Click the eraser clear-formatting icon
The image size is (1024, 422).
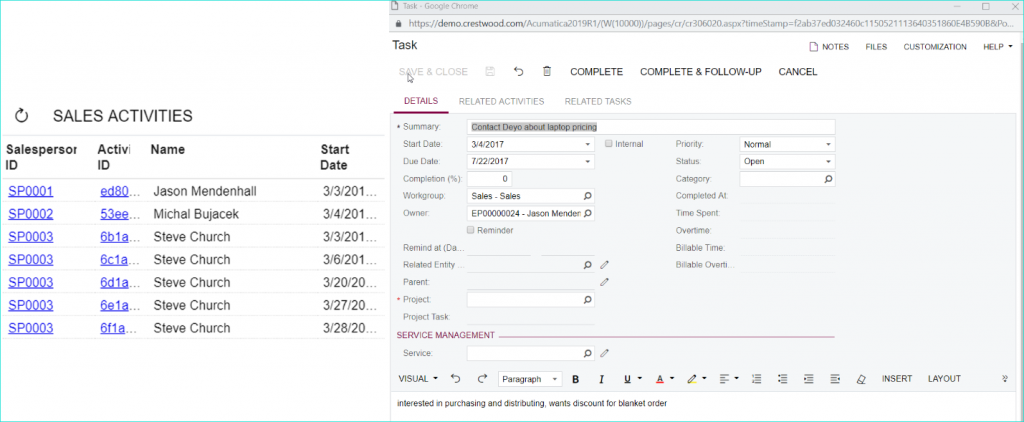click(x=861, y=379)
